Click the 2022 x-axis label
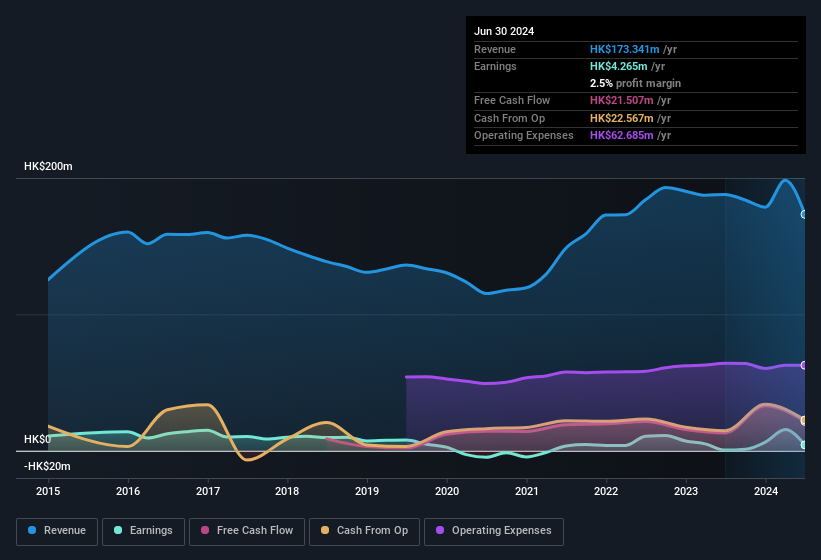The width and height of the screenshot is (821, 560). click(x=606, y=491)
